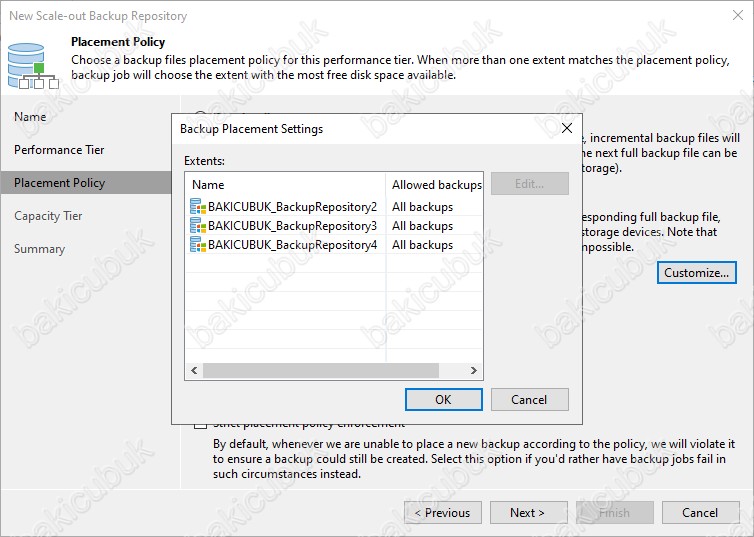This screenshot has width=754, height=537.
Task: Sort extents by the Name column header
Action: coord(286,185)
